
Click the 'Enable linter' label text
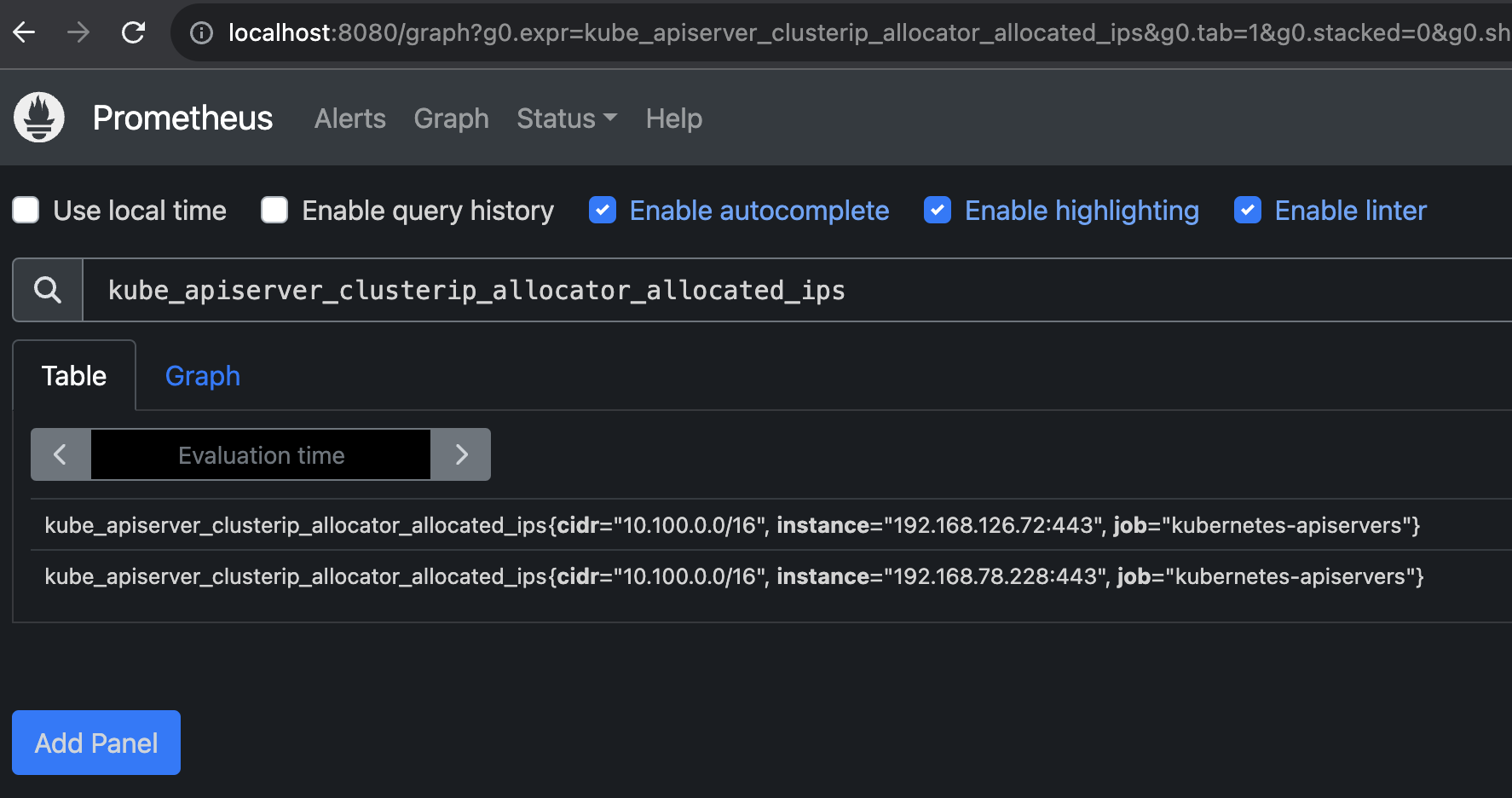[x=1351, y=211]
